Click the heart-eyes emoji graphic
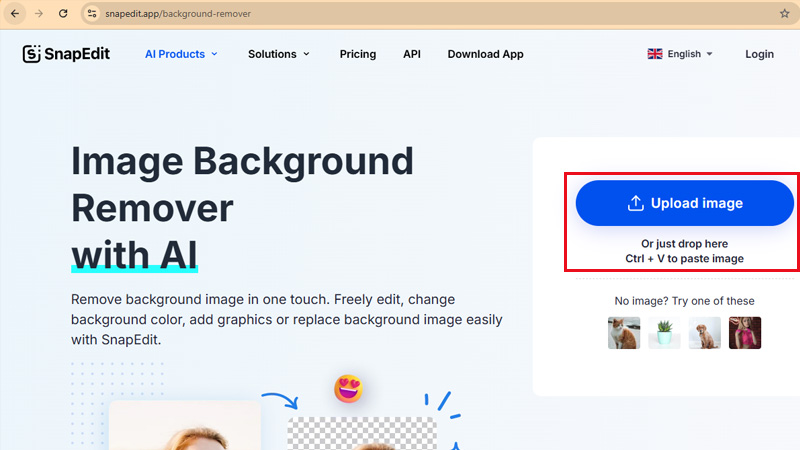The width and height of the screenshot is (800, 450). (x=348, y=389)
